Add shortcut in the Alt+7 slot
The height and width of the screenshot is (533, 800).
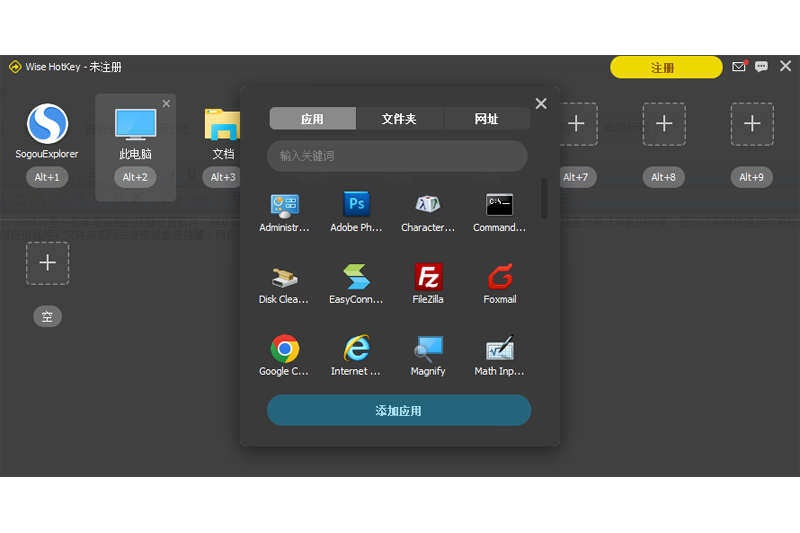pyautogui.click(x=576, y=124)
